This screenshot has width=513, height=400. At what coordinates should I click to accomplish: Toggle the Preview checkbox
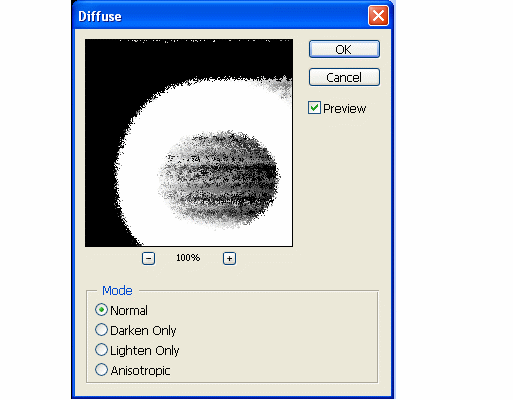(314, 108)
